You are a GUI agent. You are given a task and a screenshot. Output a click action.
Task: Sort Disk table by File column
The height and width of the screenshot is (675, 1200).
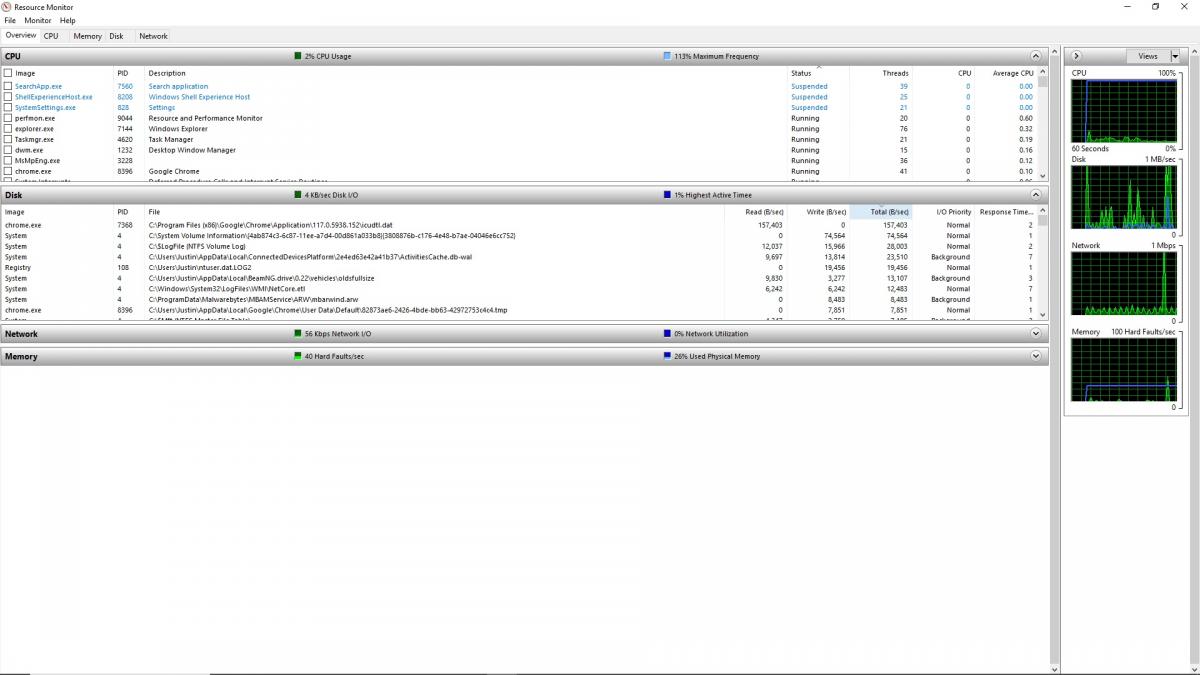click(x=435, y=212)
